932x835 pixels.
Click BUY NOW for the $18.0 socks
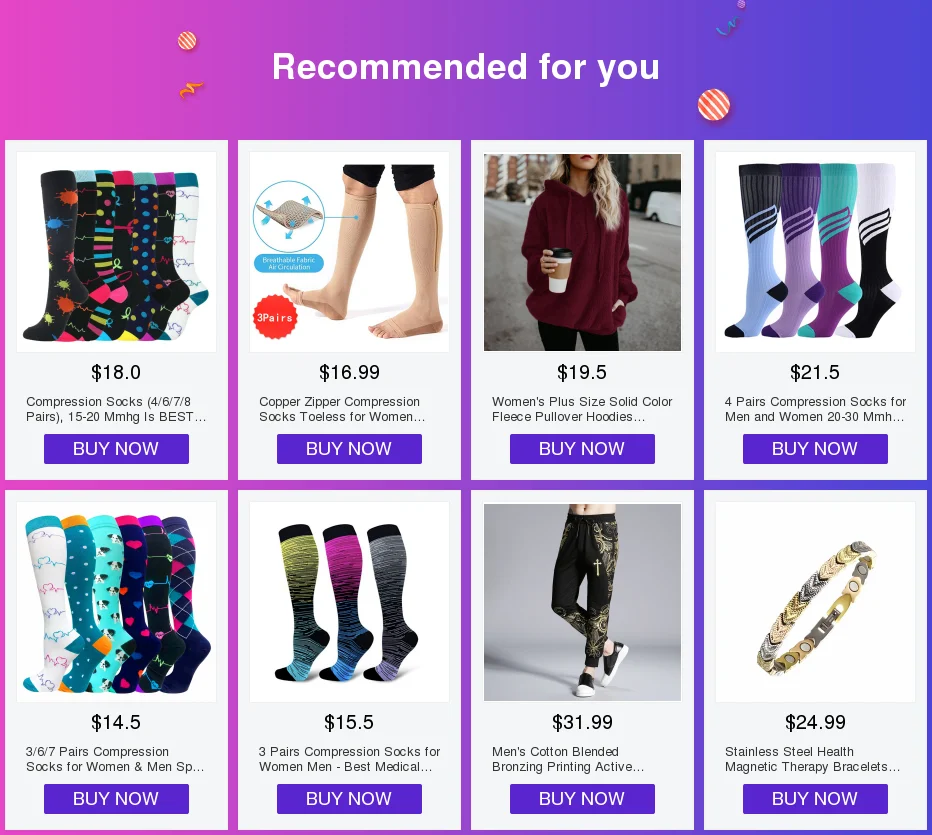click(x=116, y=449)
